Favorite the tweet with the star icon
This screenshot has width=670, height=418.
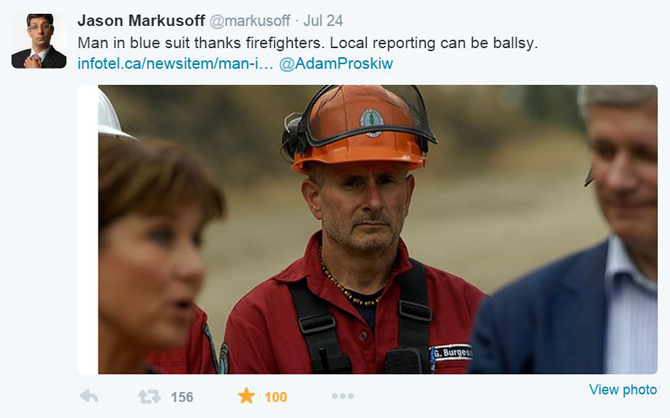point(246,396)
